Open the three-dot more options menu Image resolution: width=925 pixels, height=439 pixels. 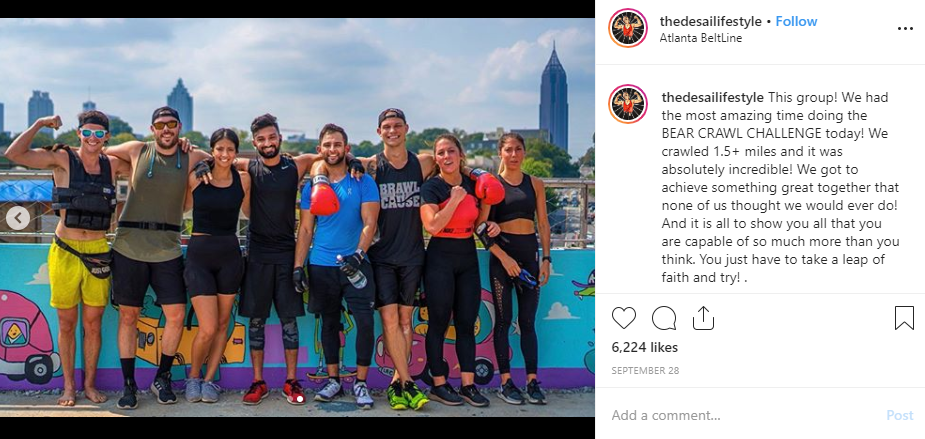point(905,28)
